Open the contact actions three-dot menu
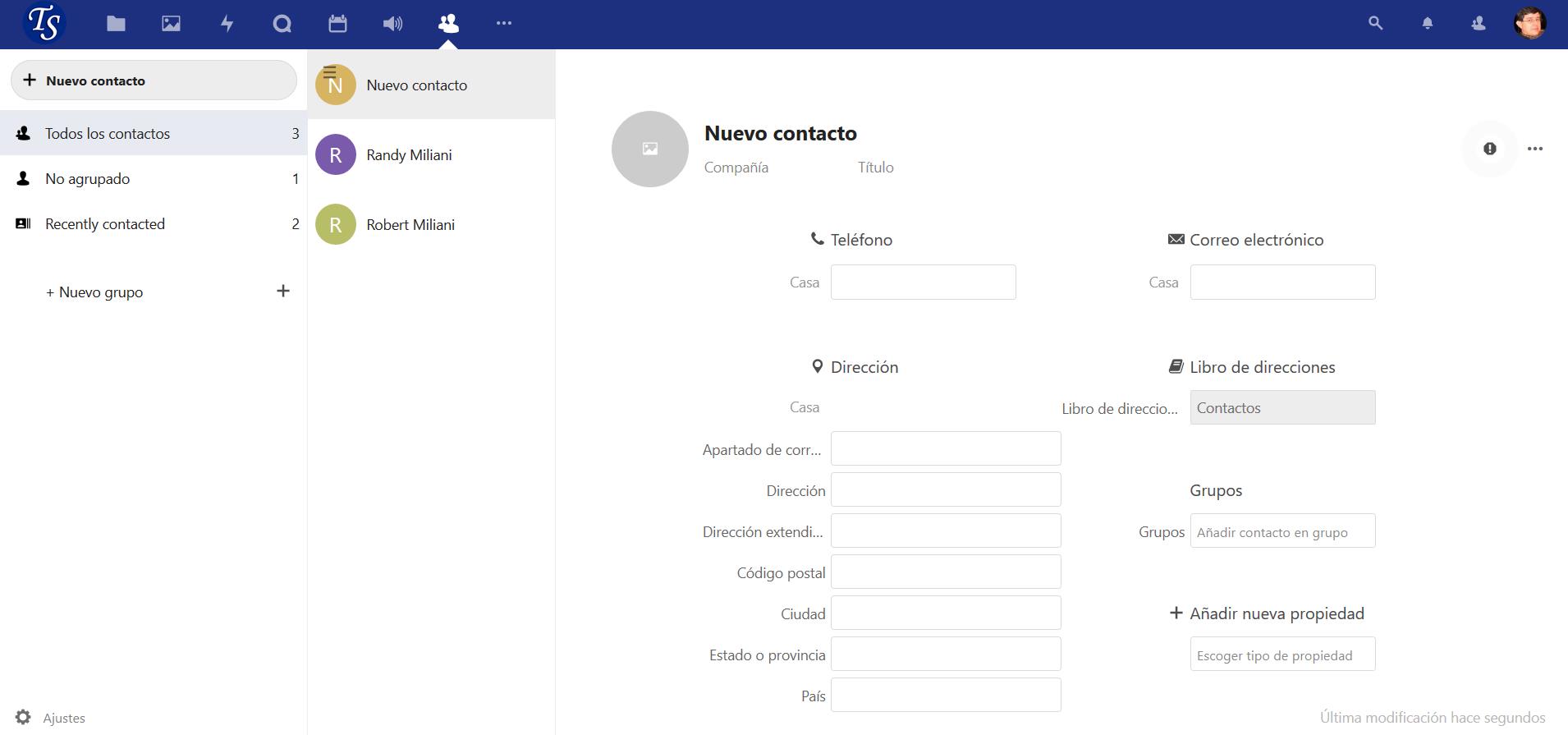The height and width of the screenshot is (735, 1568). pos(1534,149)
